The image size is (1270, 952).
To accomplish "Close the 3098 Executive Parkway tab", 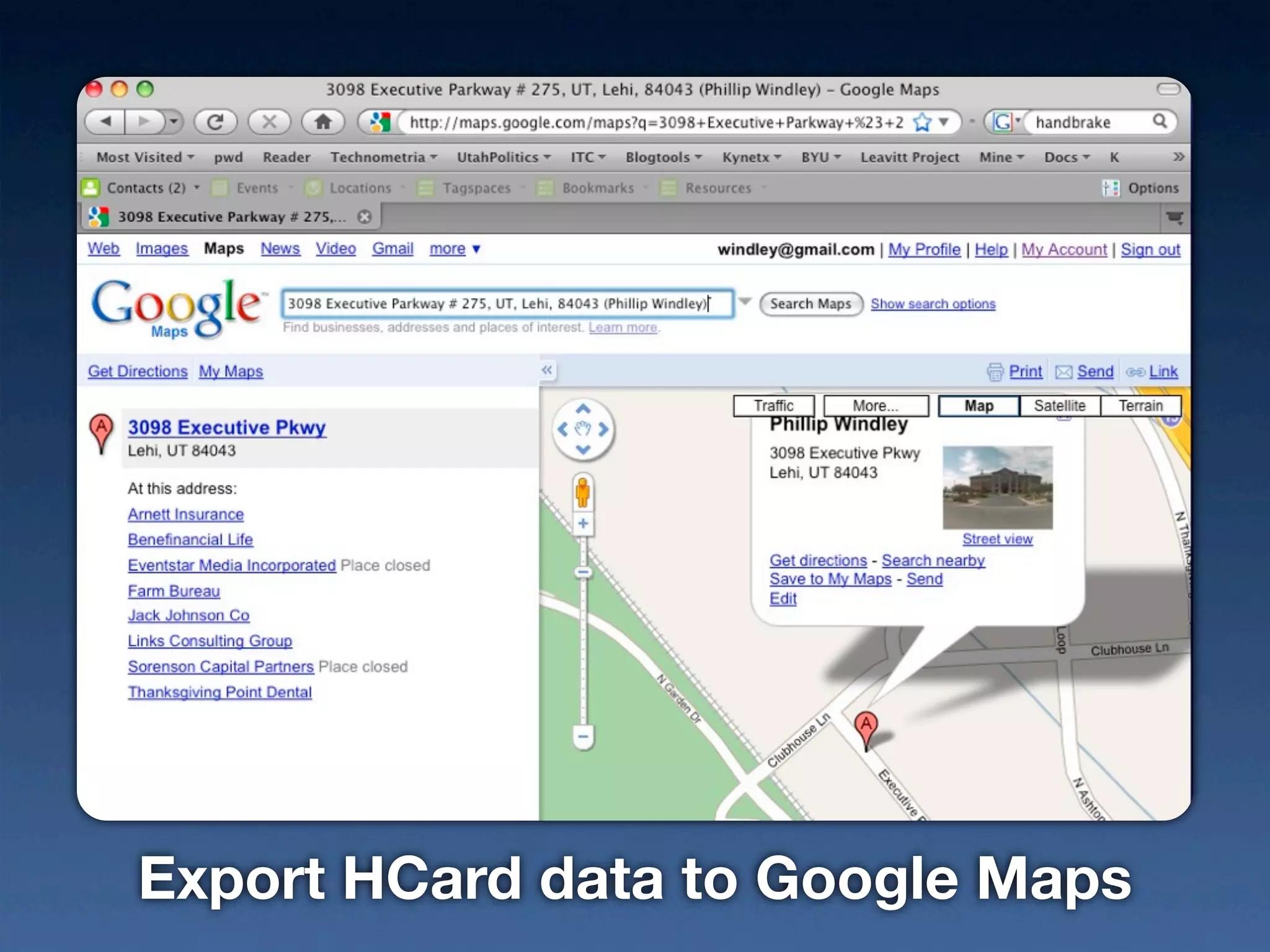I will 365,216.
